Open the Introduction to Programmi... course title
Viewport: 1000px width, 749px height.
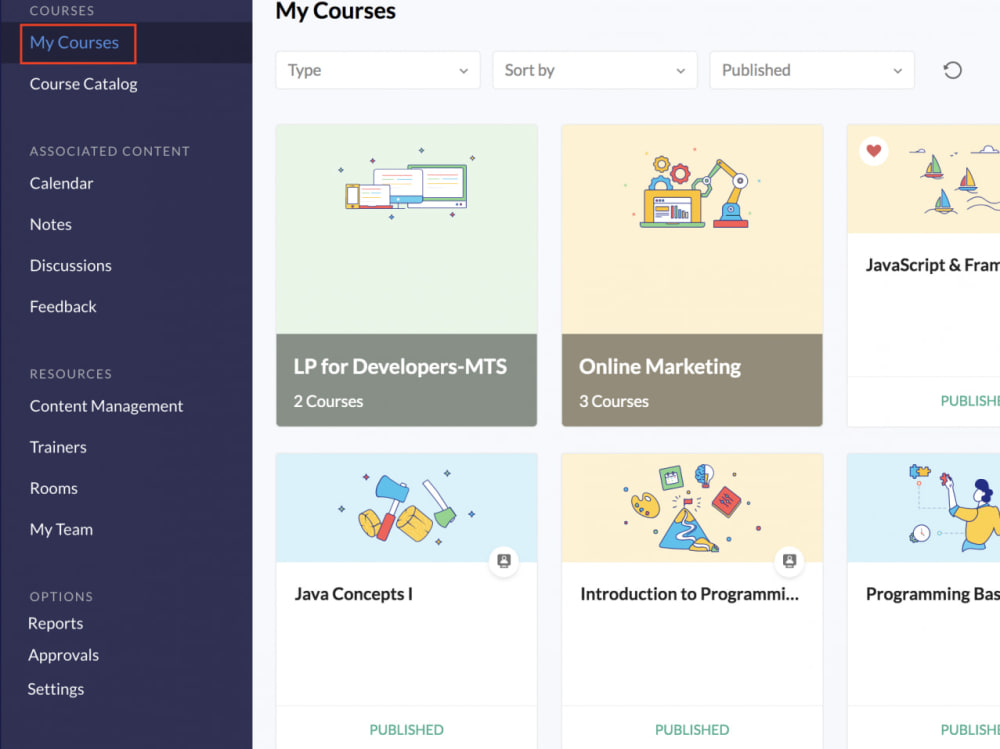[689, 594]
